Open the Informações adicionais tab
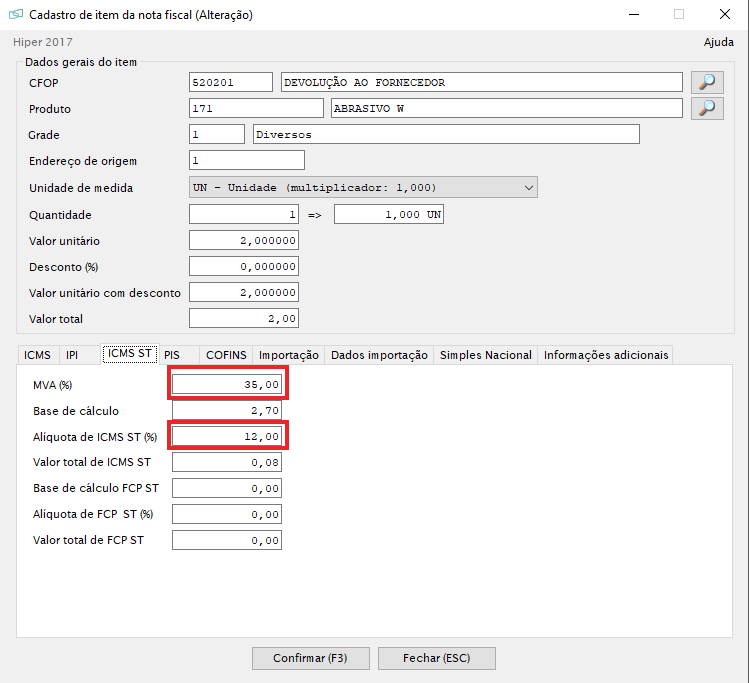Screen dimensions: 749x683 pos(606,355)
